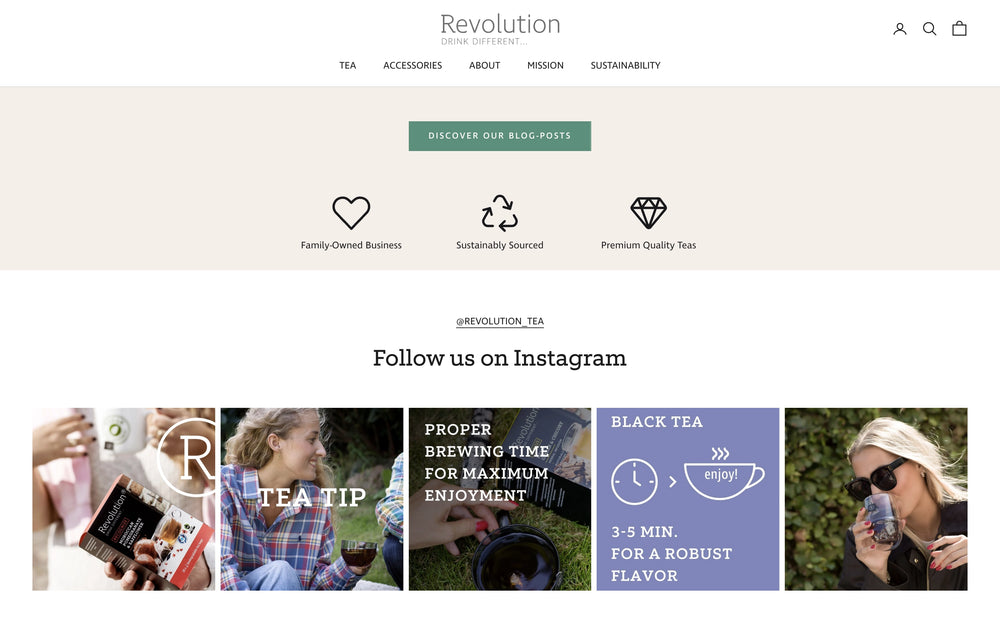
Task: Open the shopping bag cart icon
Action: point(959,29)
